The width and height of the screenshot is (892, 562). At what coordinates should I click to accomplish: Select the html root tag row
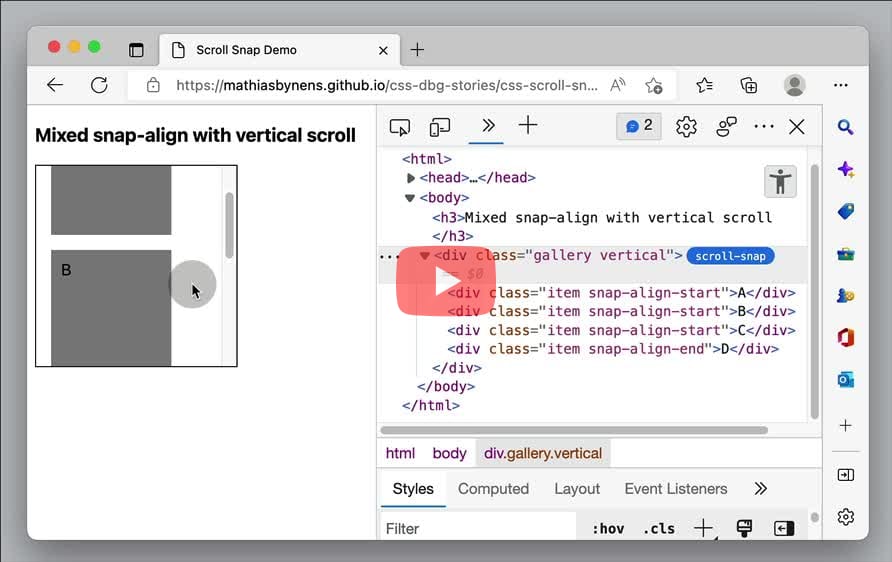[x=427, y=159]
